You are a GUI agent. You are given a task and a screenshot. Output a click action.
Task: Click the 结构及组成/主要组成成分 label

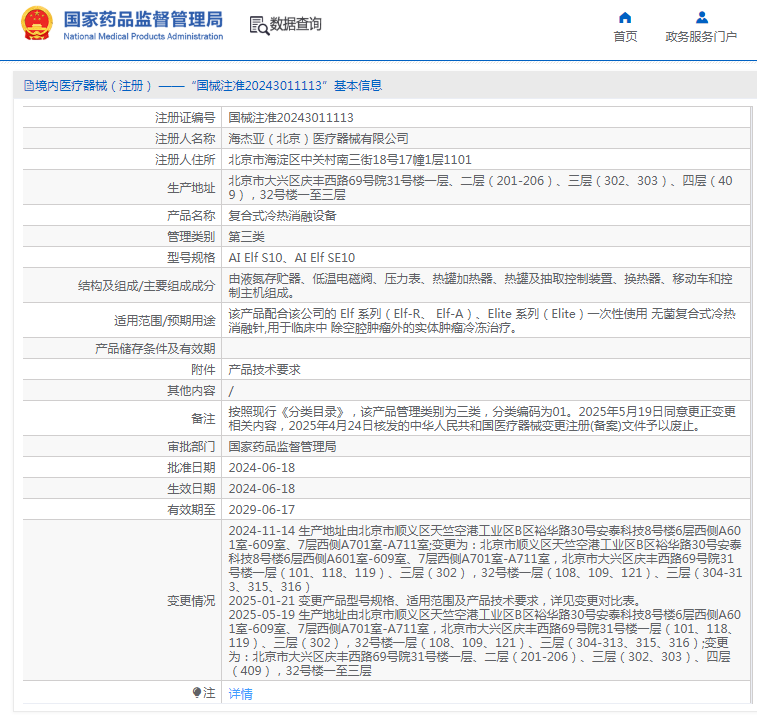click(146, 286)
